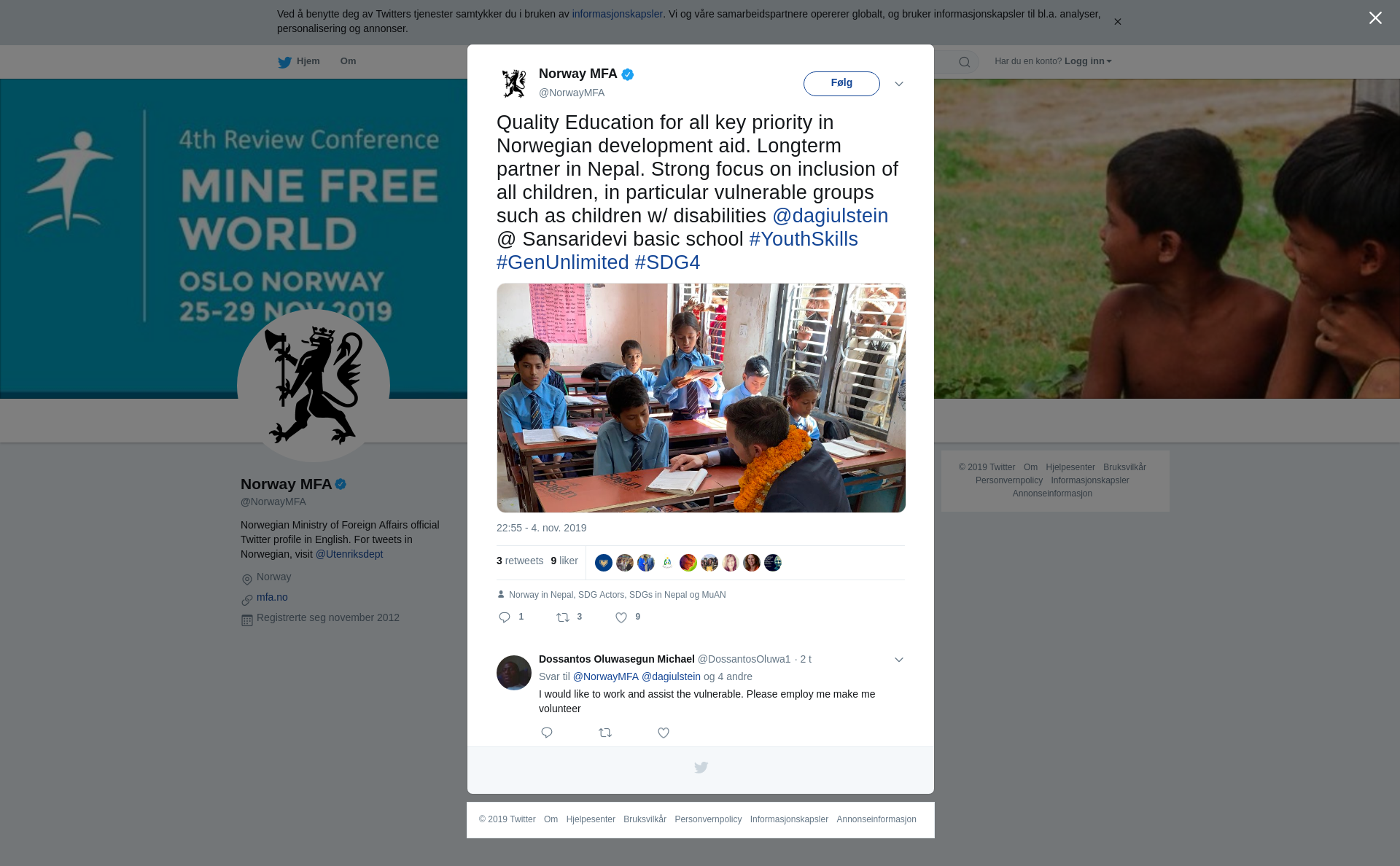The height and width of the screenshot is (866, 1400).
Task: Like the Norway MFA tweet using the heart icon
Action: 621,617
